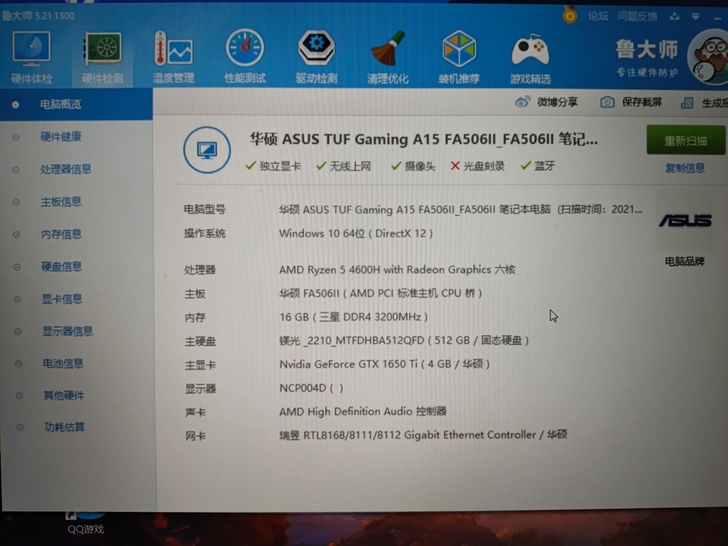Screen dimensions: 728x546
Task: Click 复制信息 copy info link
Action: [x=685, y=168]
